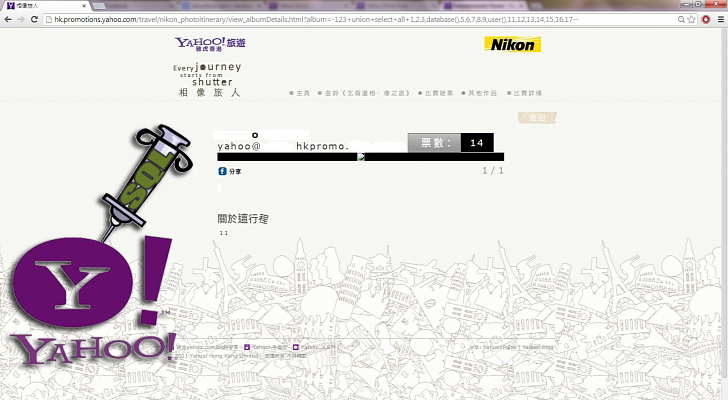Click the Yahoo favicon on the active tab
This screenshot has width=728, height=400.
pos(10,6)
